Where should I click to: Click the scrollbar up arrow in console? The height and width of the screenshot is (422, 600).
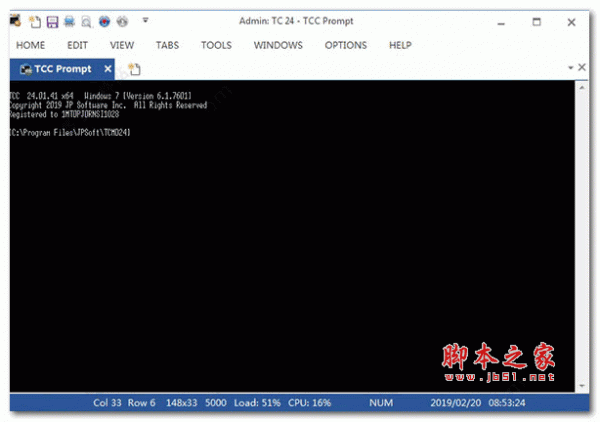click(582, 88)
